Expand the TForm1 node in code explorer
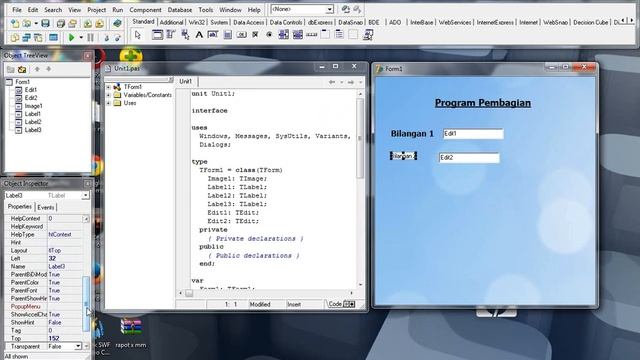The width and height of the screenshot is (640, 360). pos(109,87)
